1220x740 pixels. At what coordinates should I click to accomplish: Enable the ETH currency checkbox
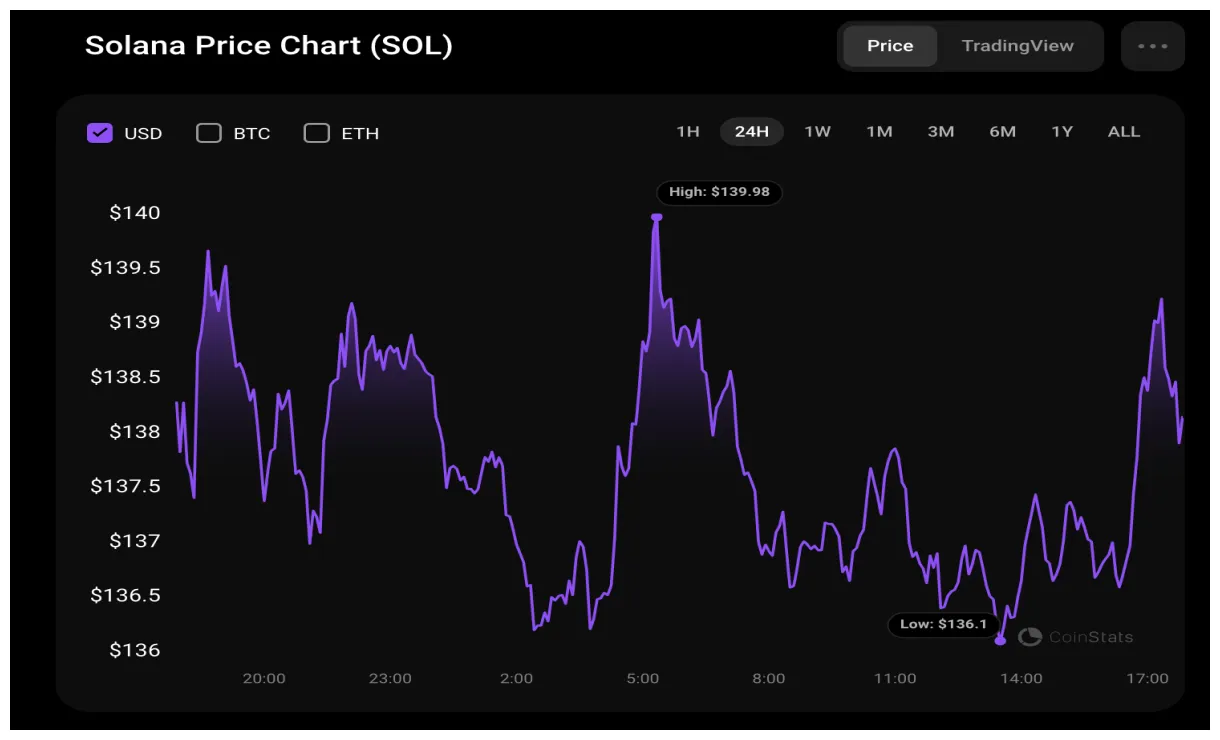[316, 132]
